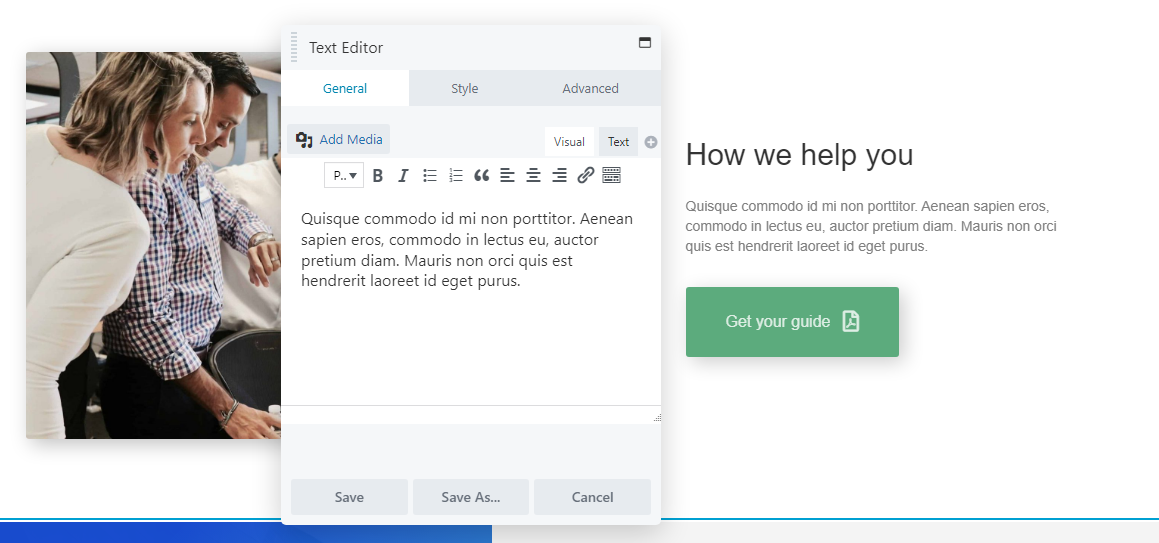Apply blockquote formatting
This screenshot has width=1159, height=543.
[482, 176]
